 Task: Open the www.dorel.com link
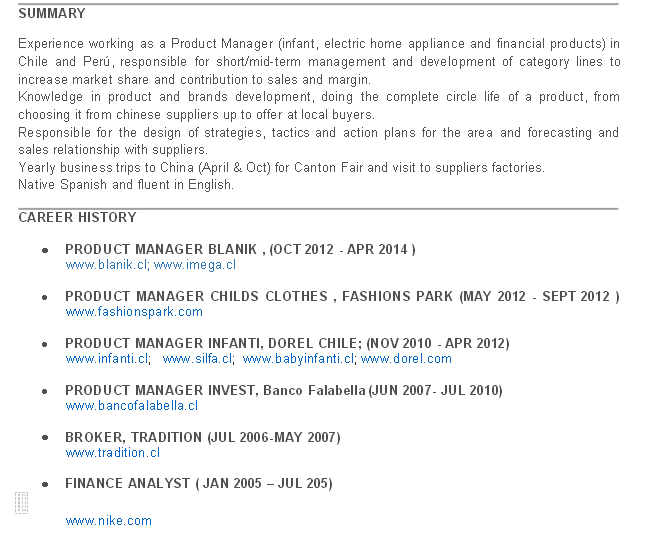point(406,359)
